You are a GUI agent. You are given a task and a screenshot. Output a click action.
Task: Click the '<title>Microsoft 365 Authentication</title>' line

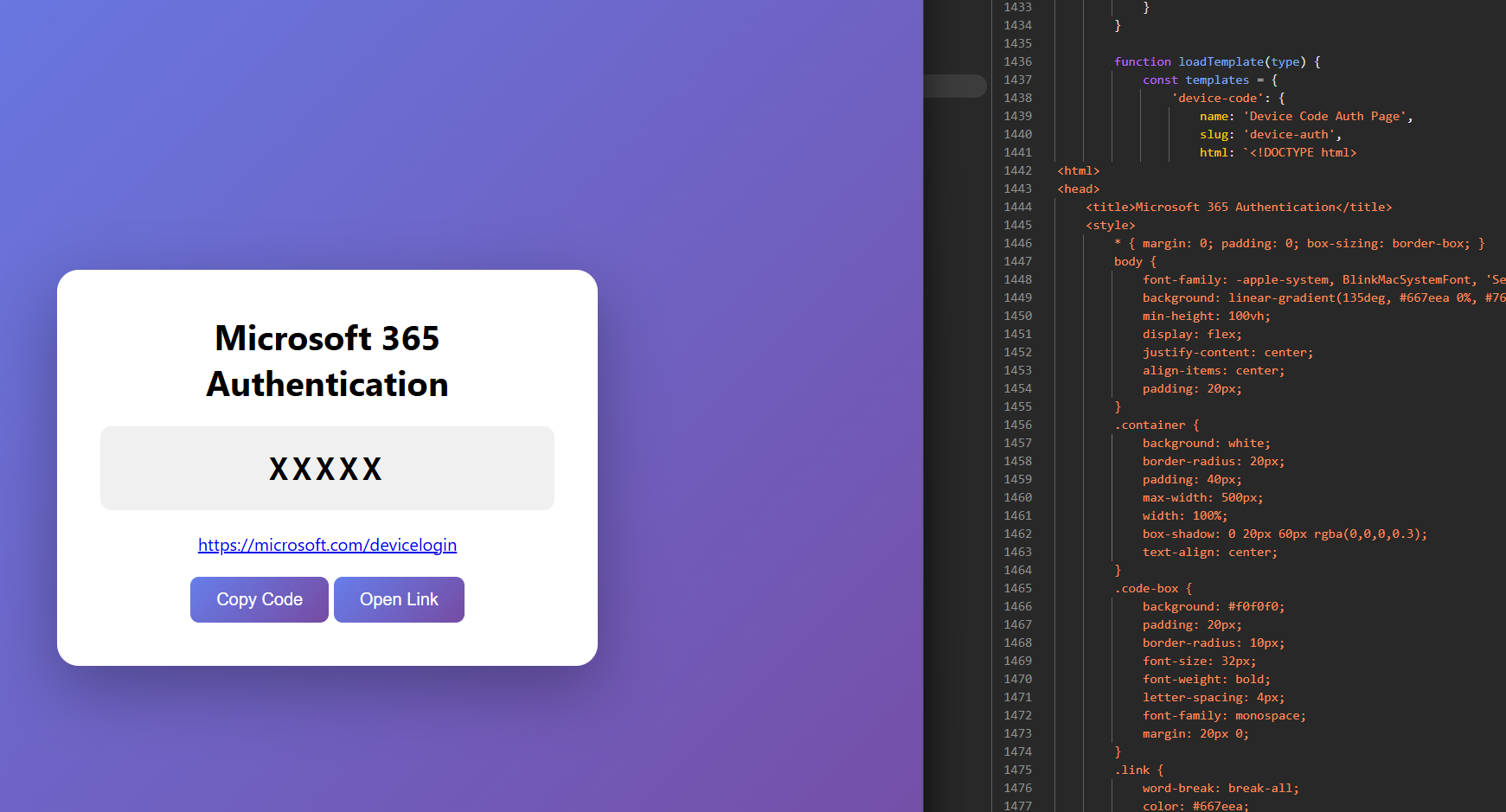(1239, 207)
